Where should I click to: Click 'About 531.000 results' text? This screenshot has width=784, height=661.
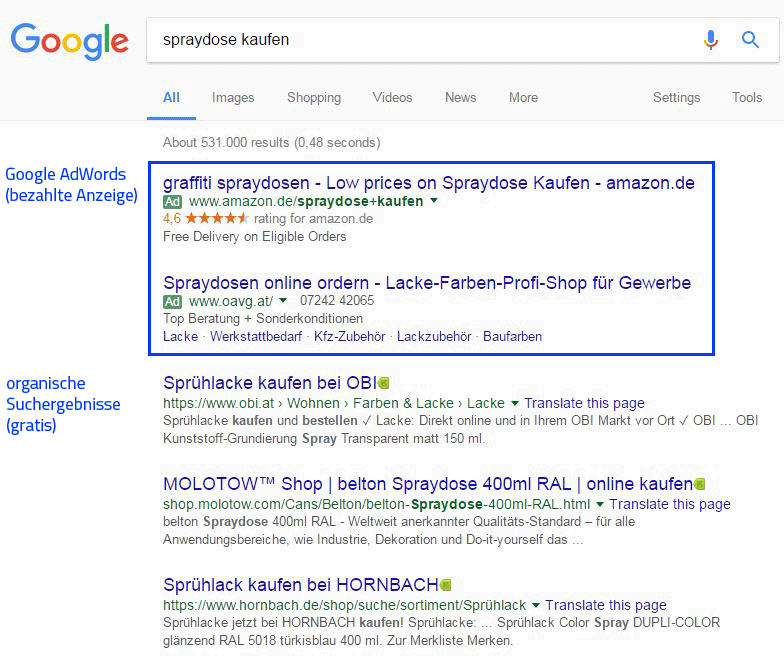pyautogui.click(x=272, y=142)
